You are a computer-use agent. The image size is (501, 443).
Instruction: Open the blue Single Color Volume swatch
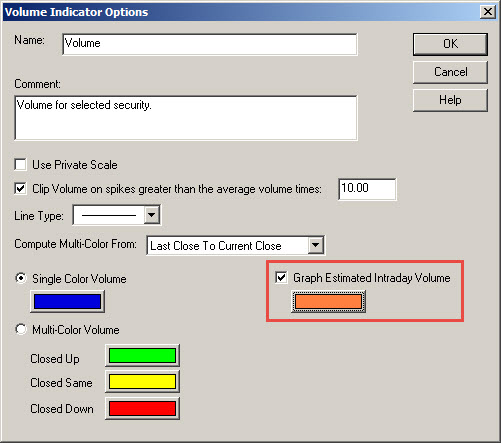[67, 301]
